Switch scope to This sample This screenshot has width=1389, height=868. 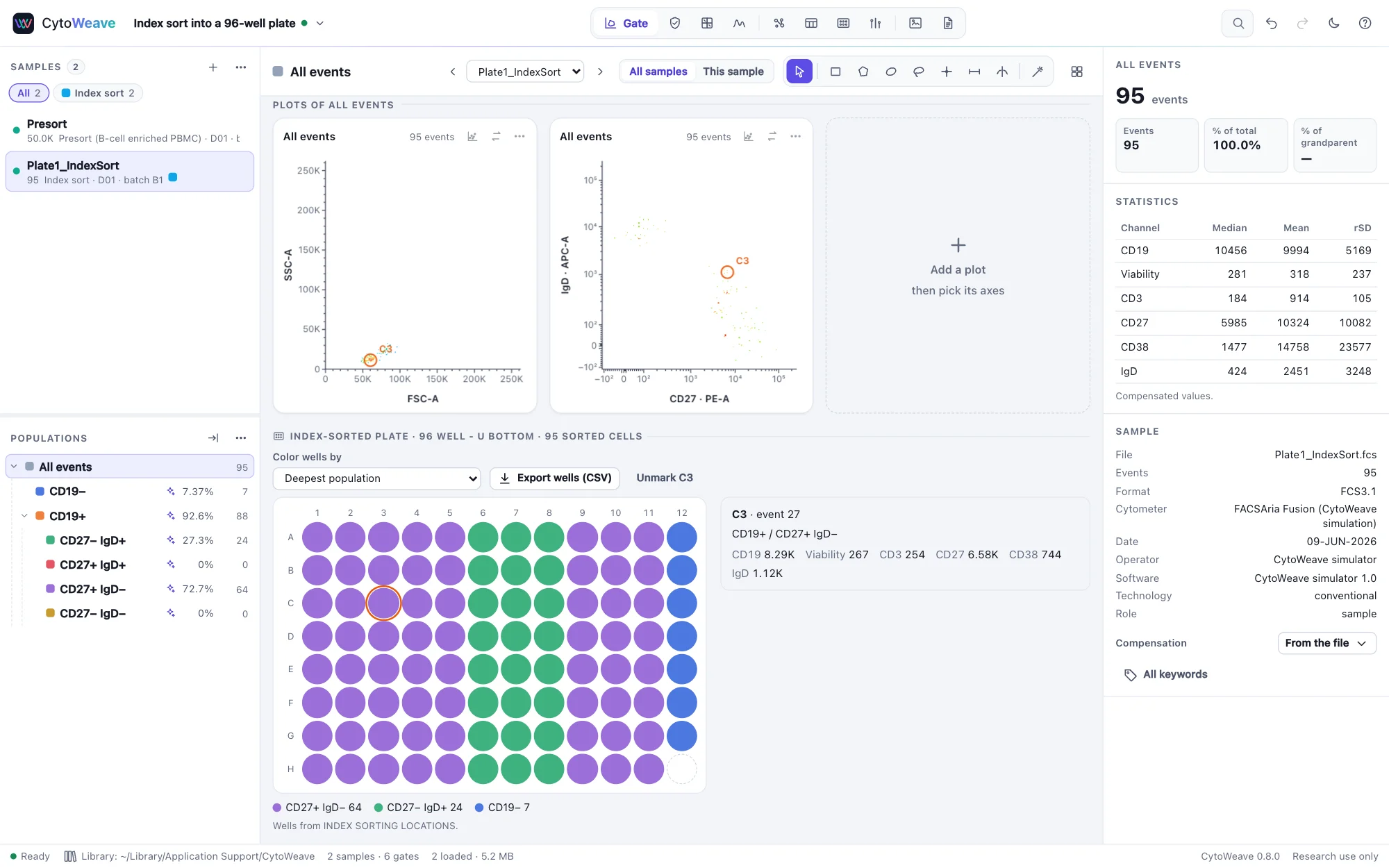point(733,72)
